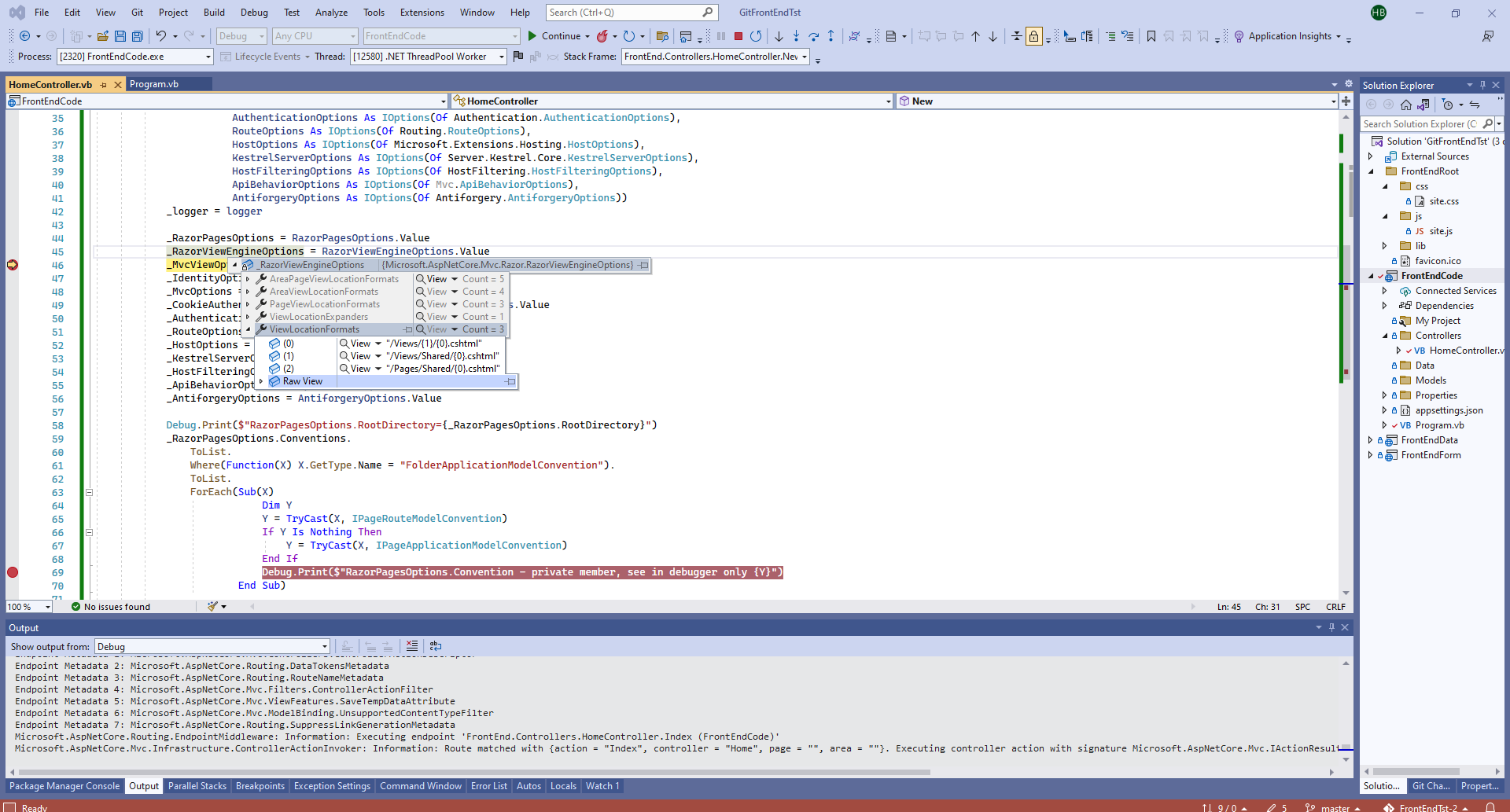Open the Stack Frame dropdown
This screenshot has width=1510, height=812.
click(805, 57)
